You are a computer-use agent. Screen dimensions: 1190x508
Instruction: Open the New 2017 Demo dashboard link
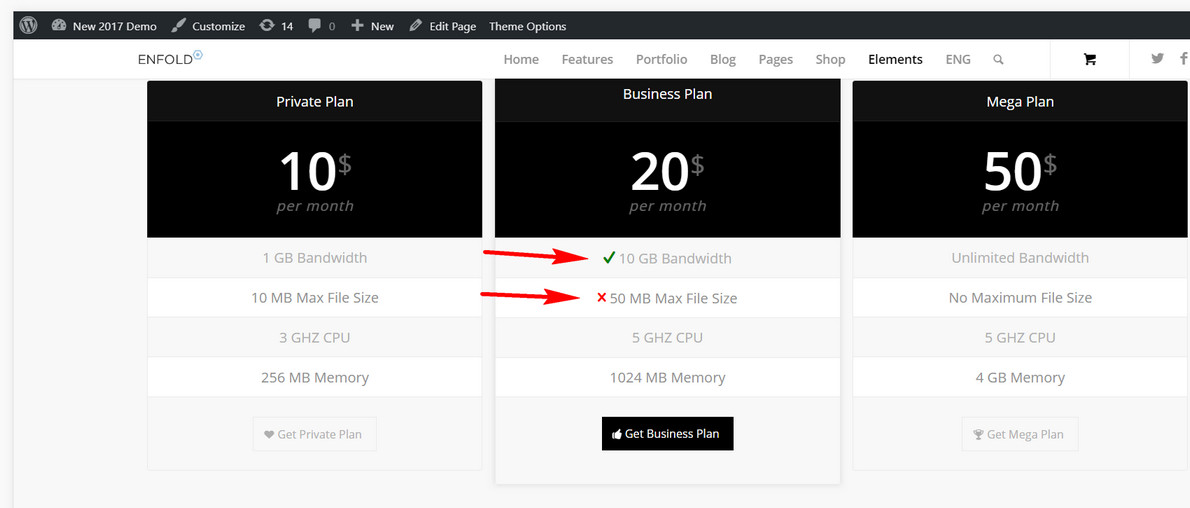point(104,26)
